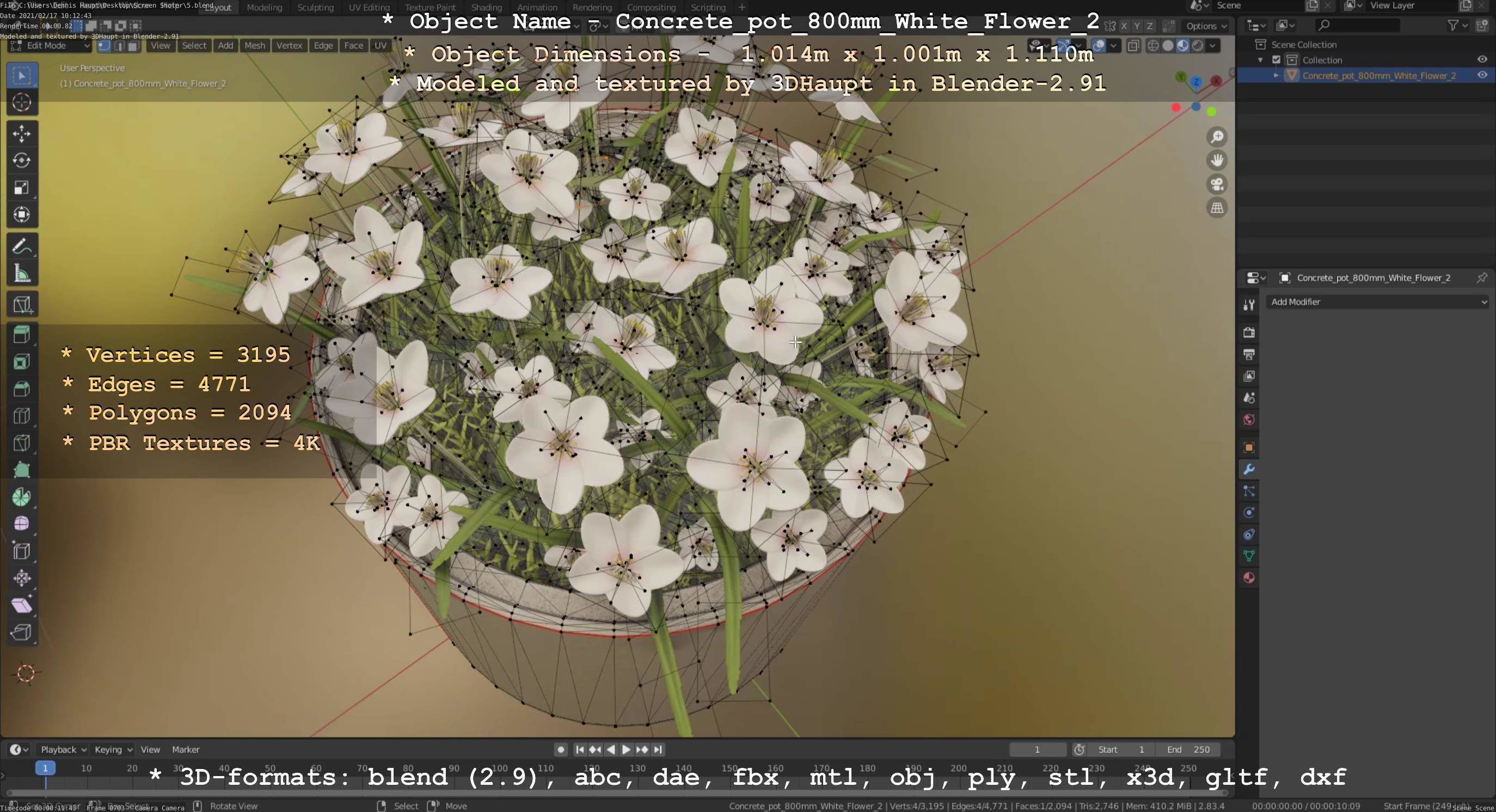Image resolution: width=1496 pixels, height=812 pixels.
Task: Select the Knife tool
Action: [x=22, y=443]
